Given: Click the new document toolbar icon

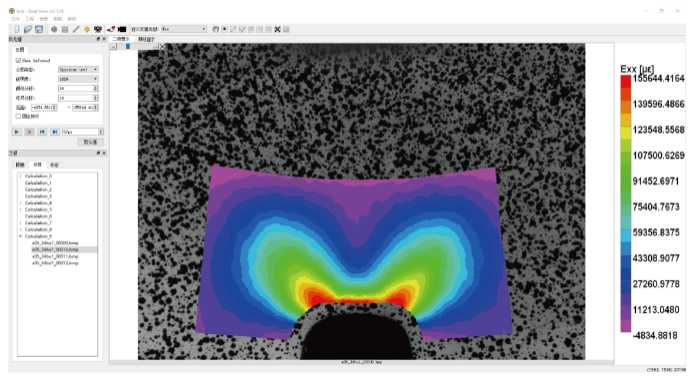Looking at the screenshot, I should 17,29.
